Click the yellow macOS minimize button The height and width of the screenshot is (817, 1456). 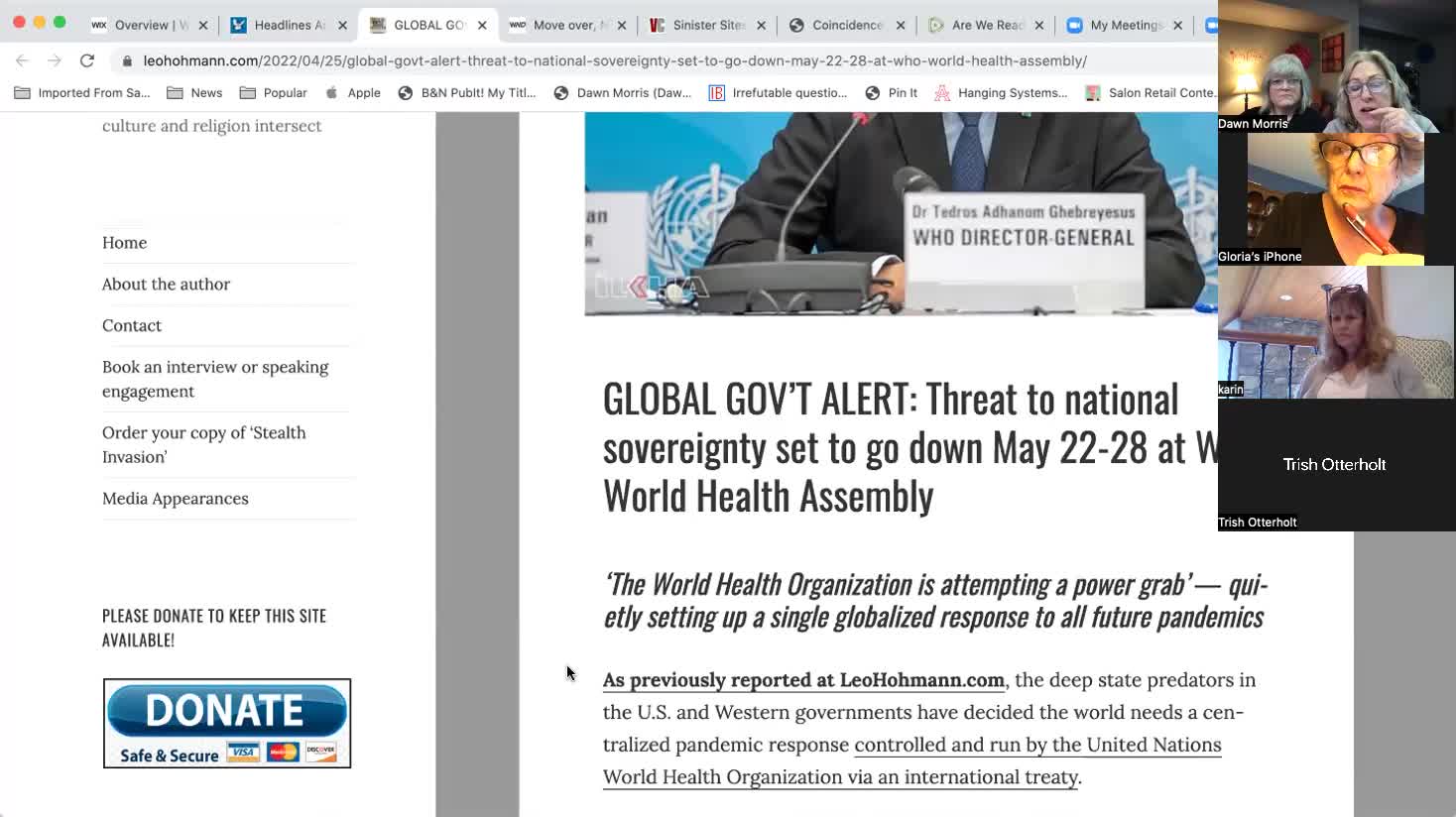pyautogui.click(x=40, y=22)
